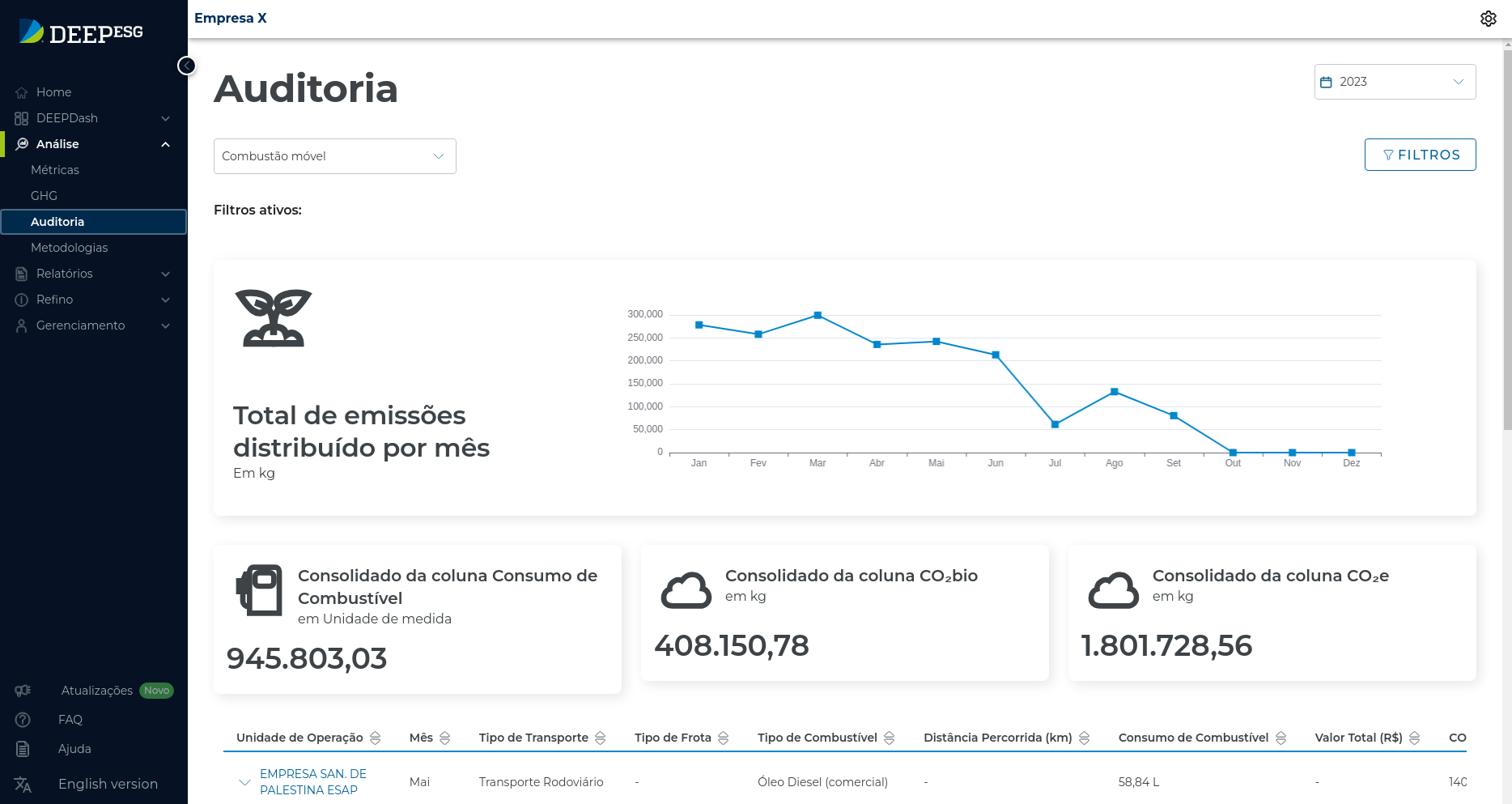Click the March data point on chart
Viewport: 1512px width, 804px height.
818,315
